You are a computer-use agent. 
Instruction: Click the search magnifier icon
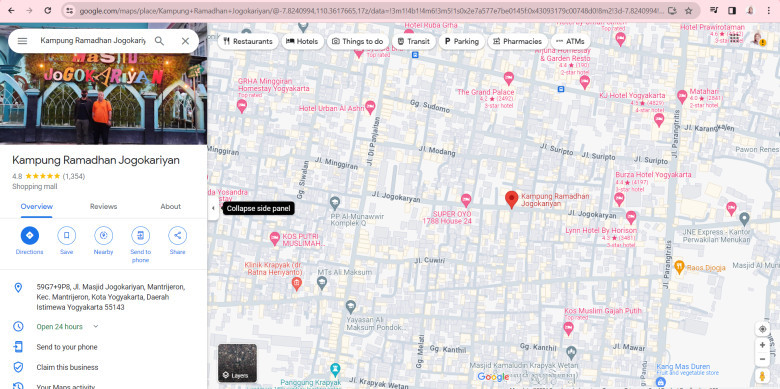159,41
